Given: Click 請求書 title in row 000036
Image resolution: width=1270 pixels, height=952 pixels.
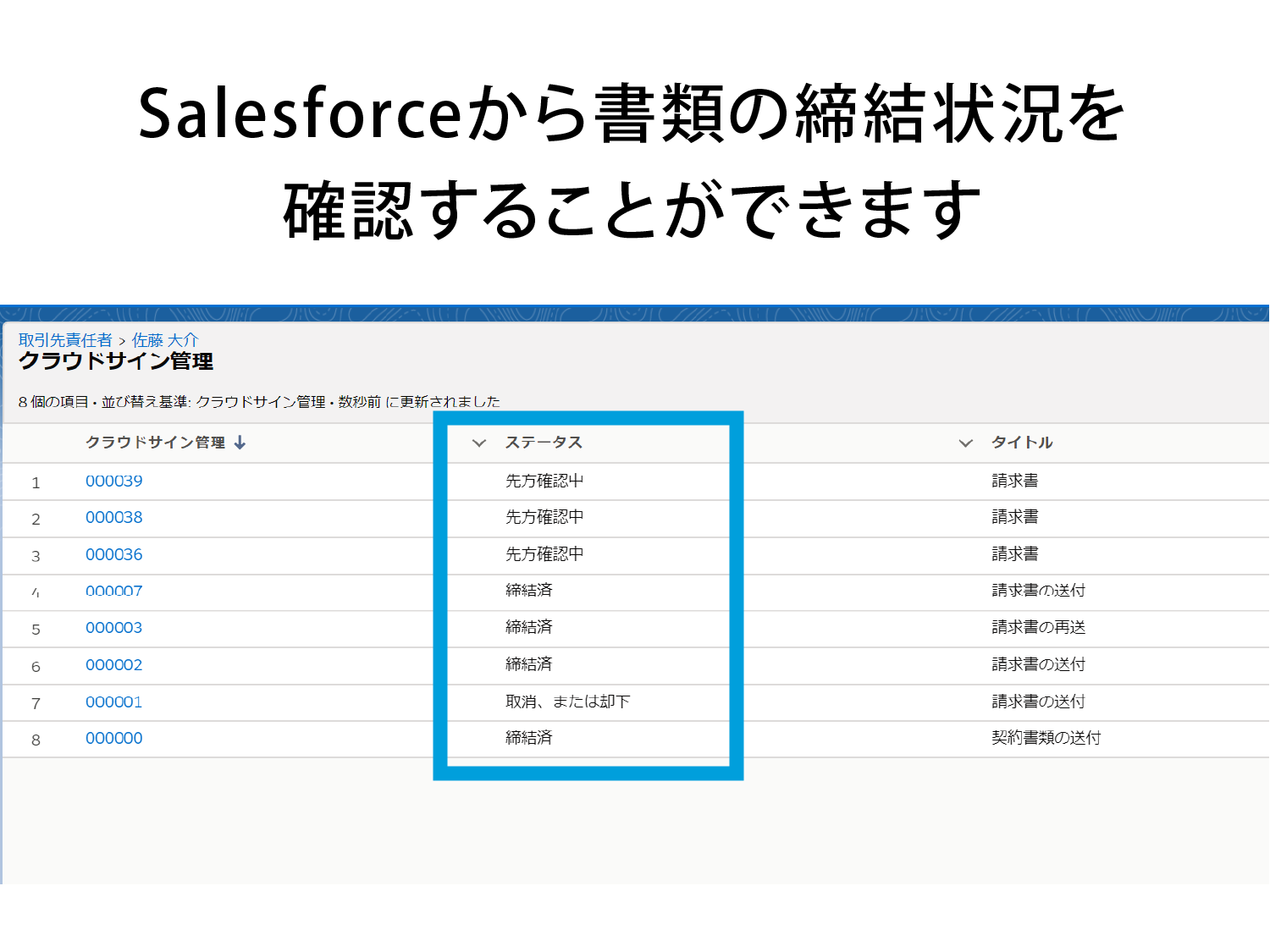Looking at the screenshot, I should (x=1015, y=554).
